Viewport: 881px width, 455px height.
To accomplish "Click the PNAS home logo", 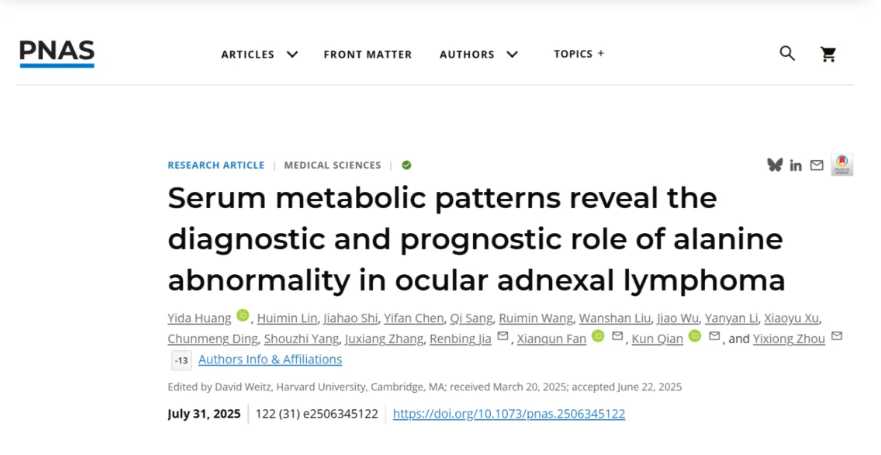I will (x=57, y=54).
